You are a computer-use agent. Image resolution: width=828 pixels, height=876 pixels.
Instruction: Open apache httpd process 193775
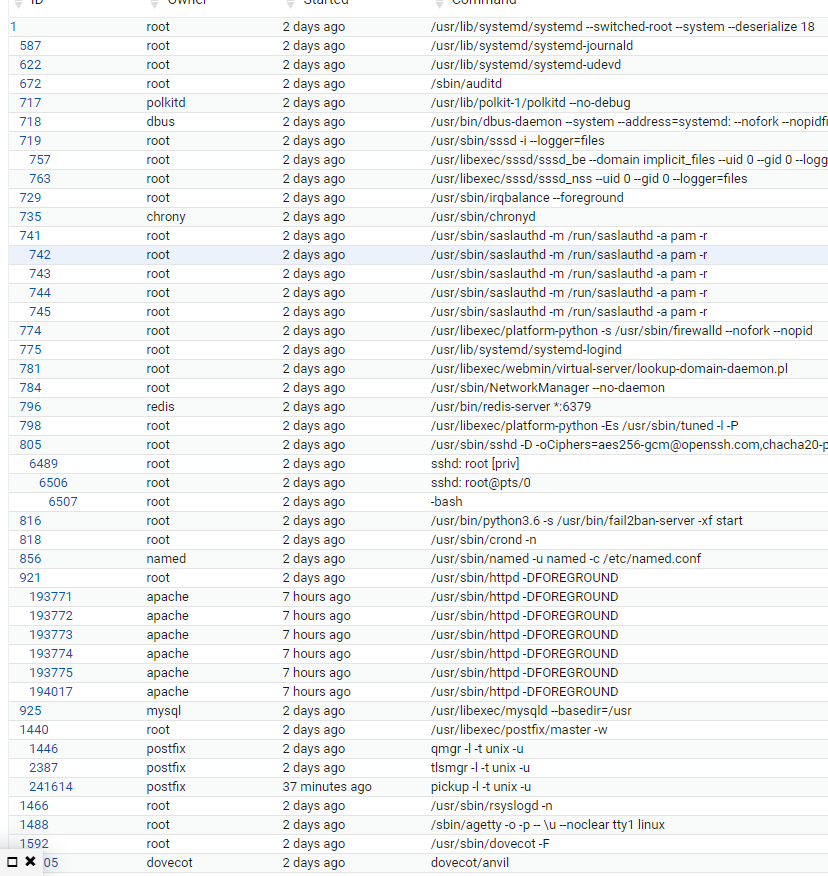[x=51, y=673]
